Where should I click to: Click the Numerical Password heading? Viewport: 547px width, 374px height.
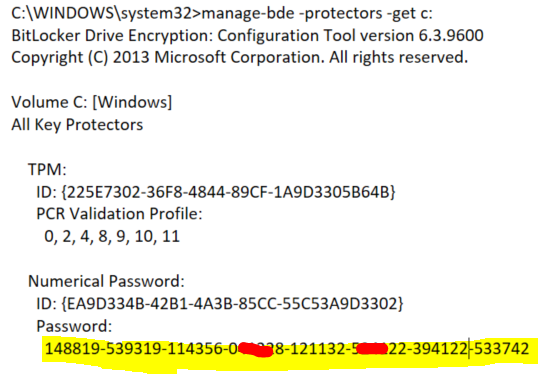pyautogui.click(x=106, y=281)
